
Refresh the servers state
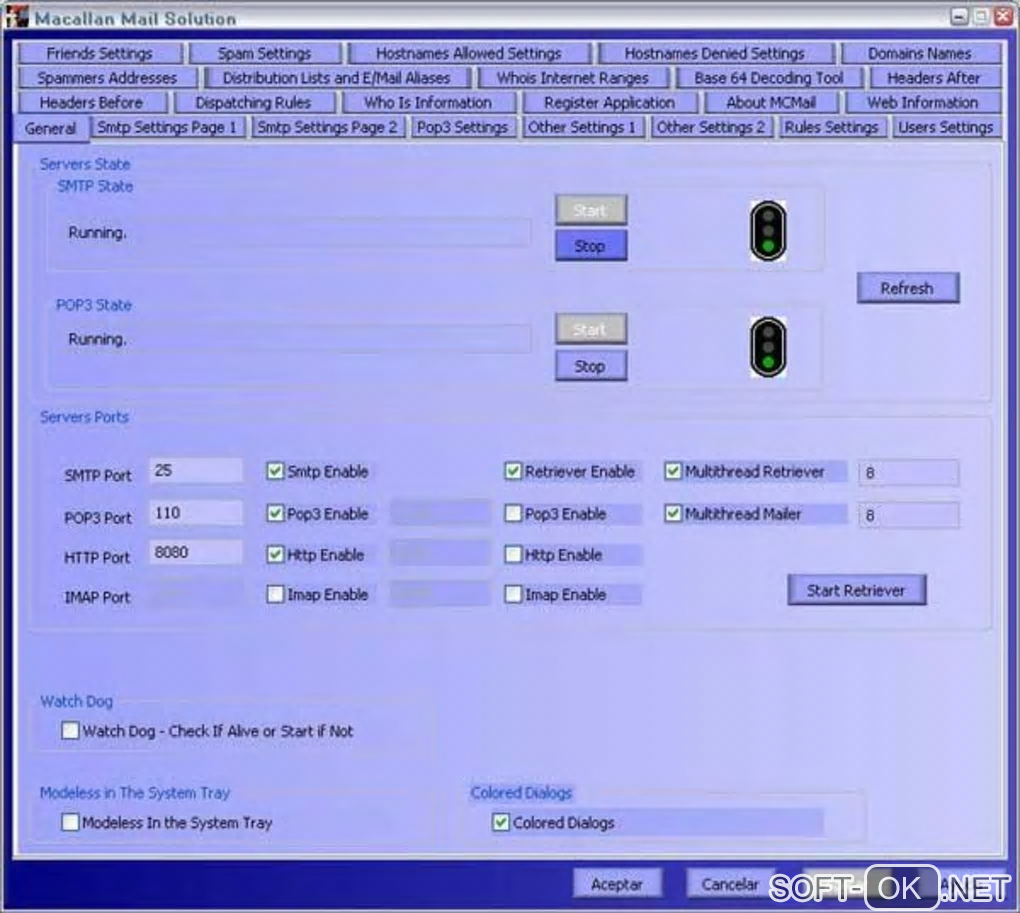(x=907, y=288)
